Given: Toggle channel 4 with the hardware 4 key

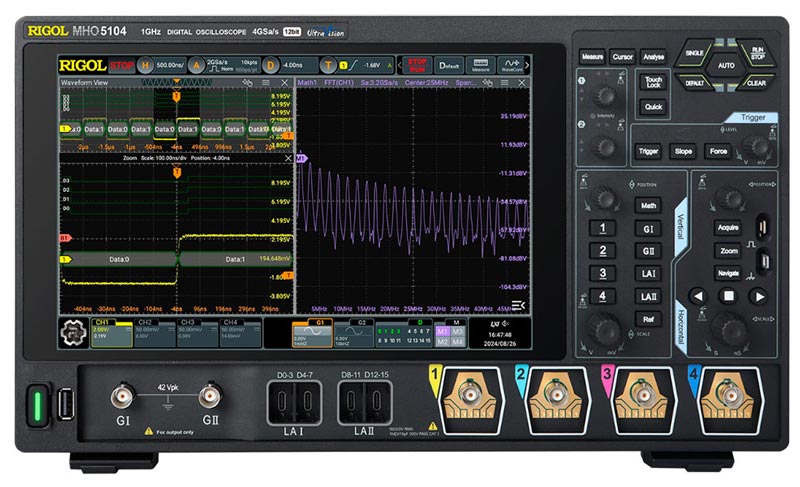Looking at the screenshot, I should (603, 296).
